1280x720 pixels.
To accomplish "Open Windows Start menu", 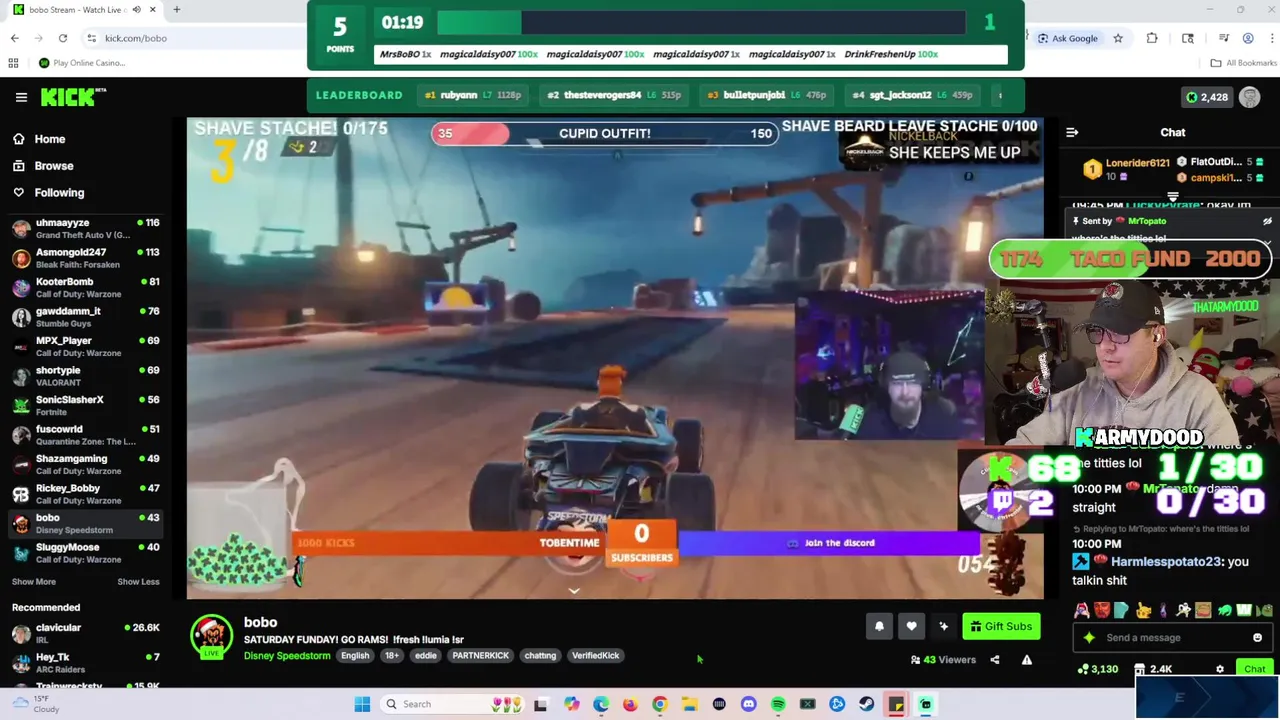I will click(362, 704).
